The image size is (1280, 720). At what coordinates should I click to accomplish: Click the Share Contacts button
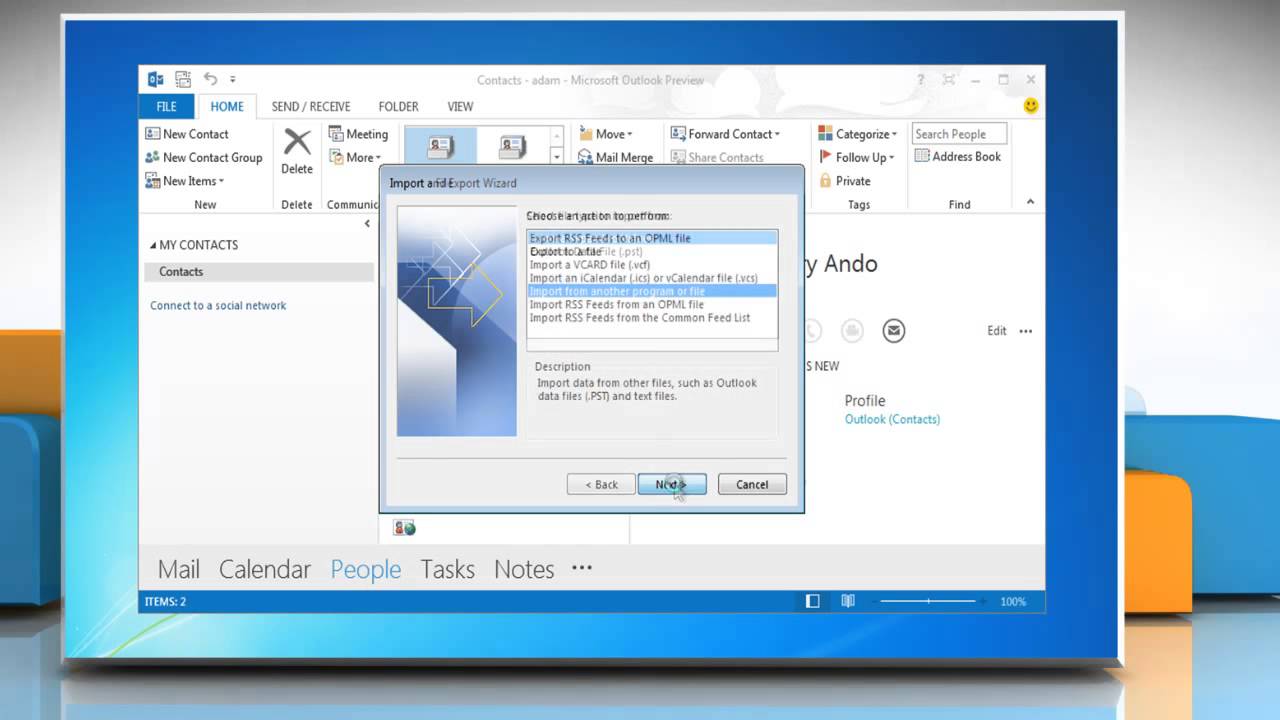coord(717,157)
